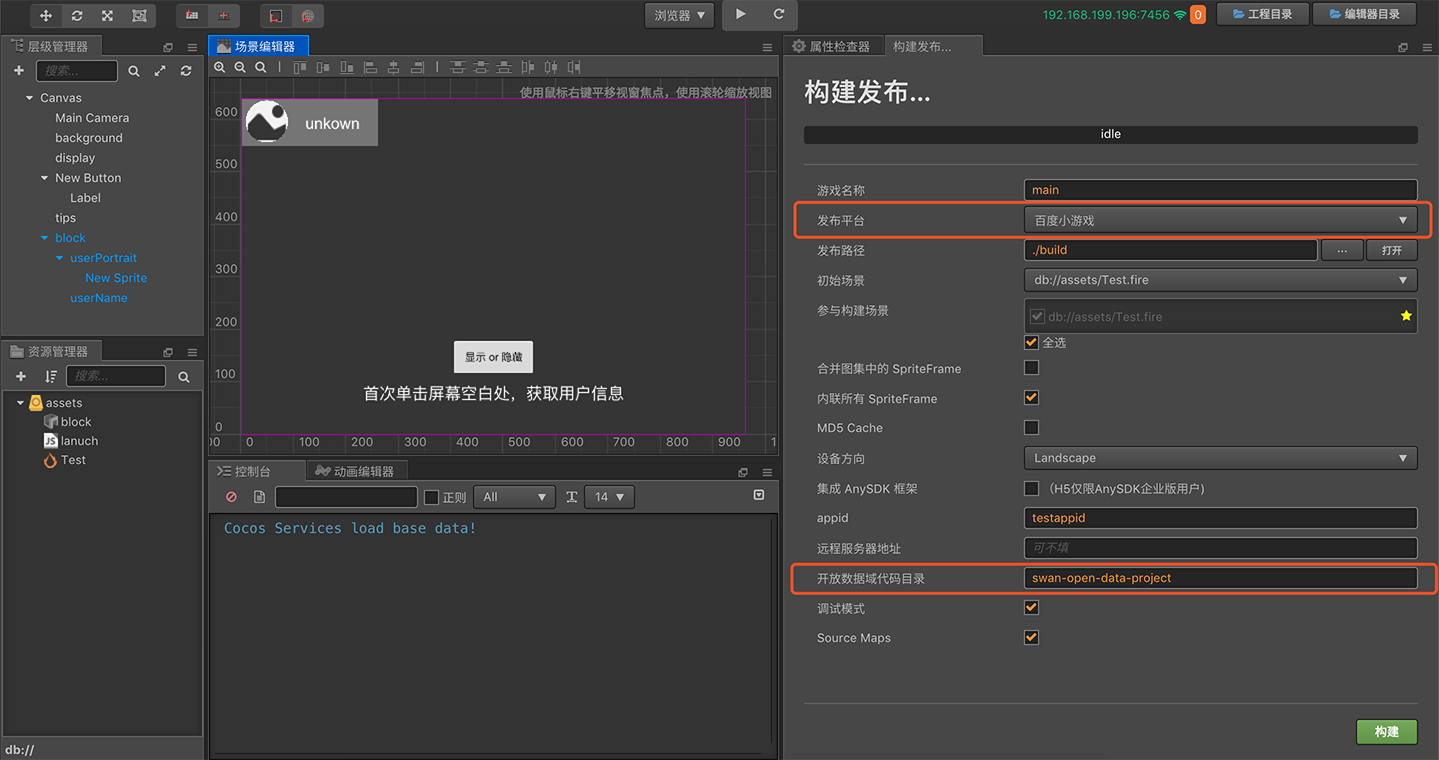
Task: Open the console font size 14 dropdown
Action: (609, 497)
